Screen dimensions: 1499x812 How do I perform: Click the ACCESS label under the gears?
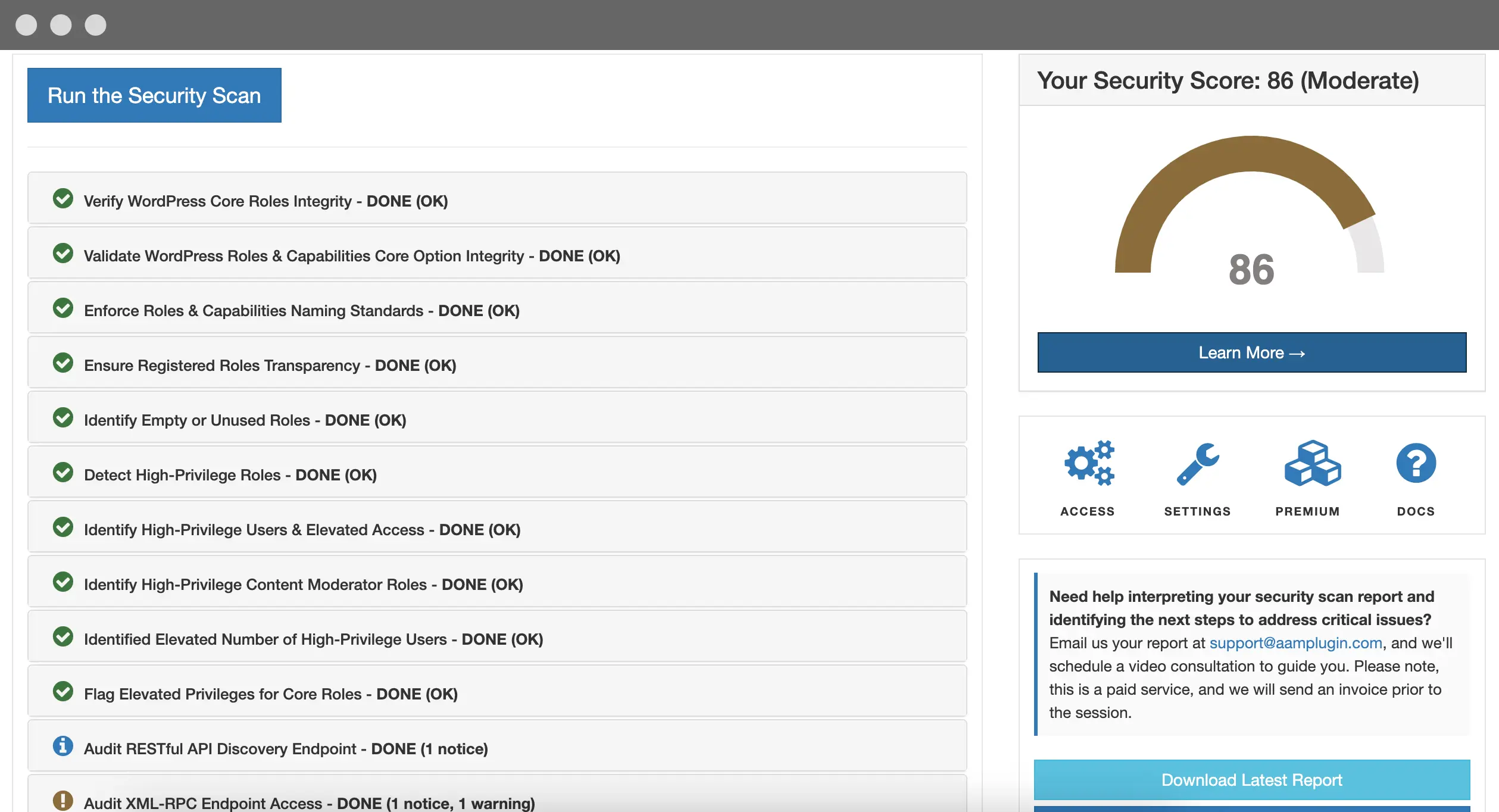click(1088, 511)
